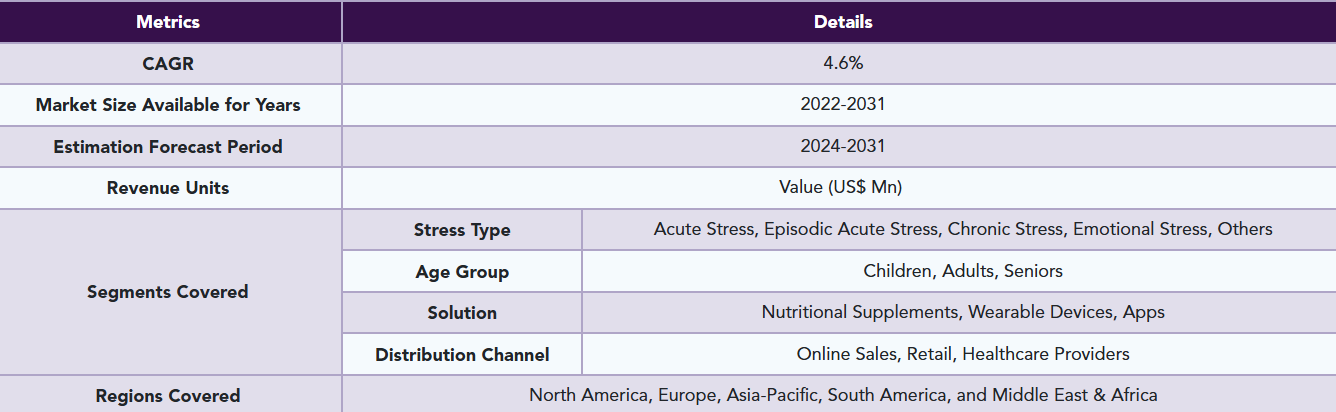
Task: Select the Revenue Units label
Action: click(168, 188)
